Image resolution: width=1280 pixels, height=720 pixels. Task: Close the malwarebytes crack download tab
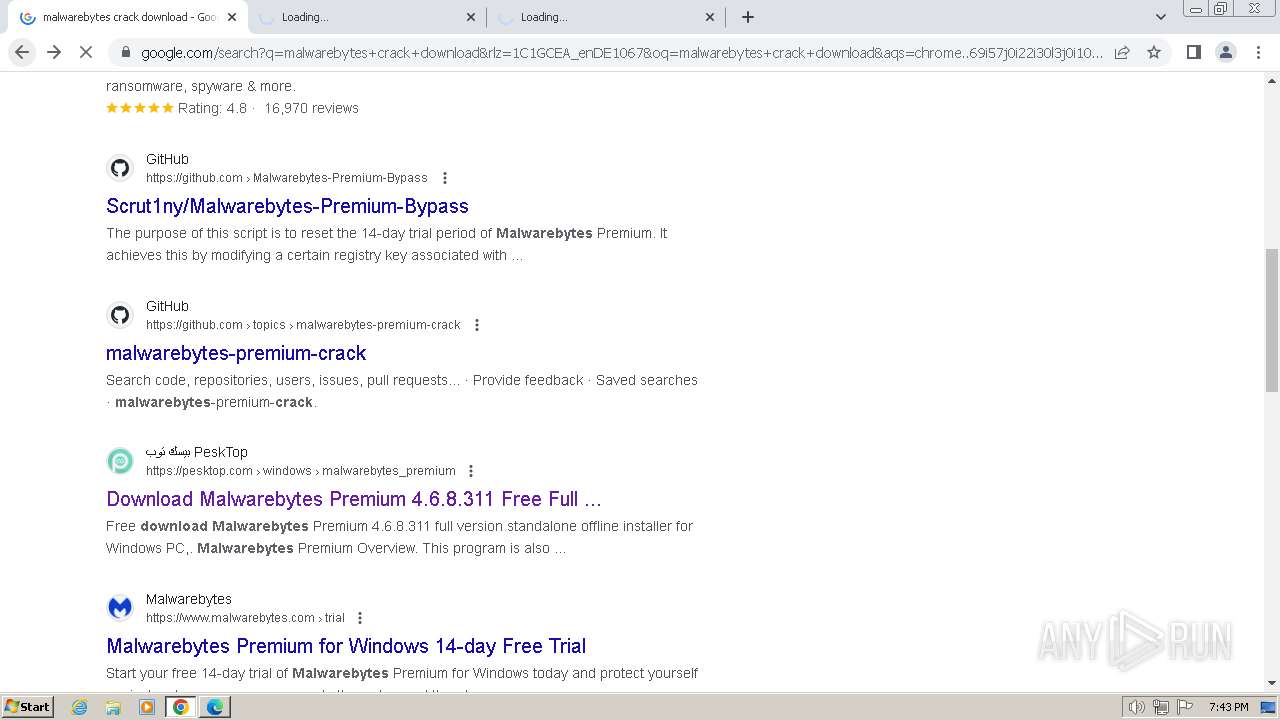pos(232,17)
